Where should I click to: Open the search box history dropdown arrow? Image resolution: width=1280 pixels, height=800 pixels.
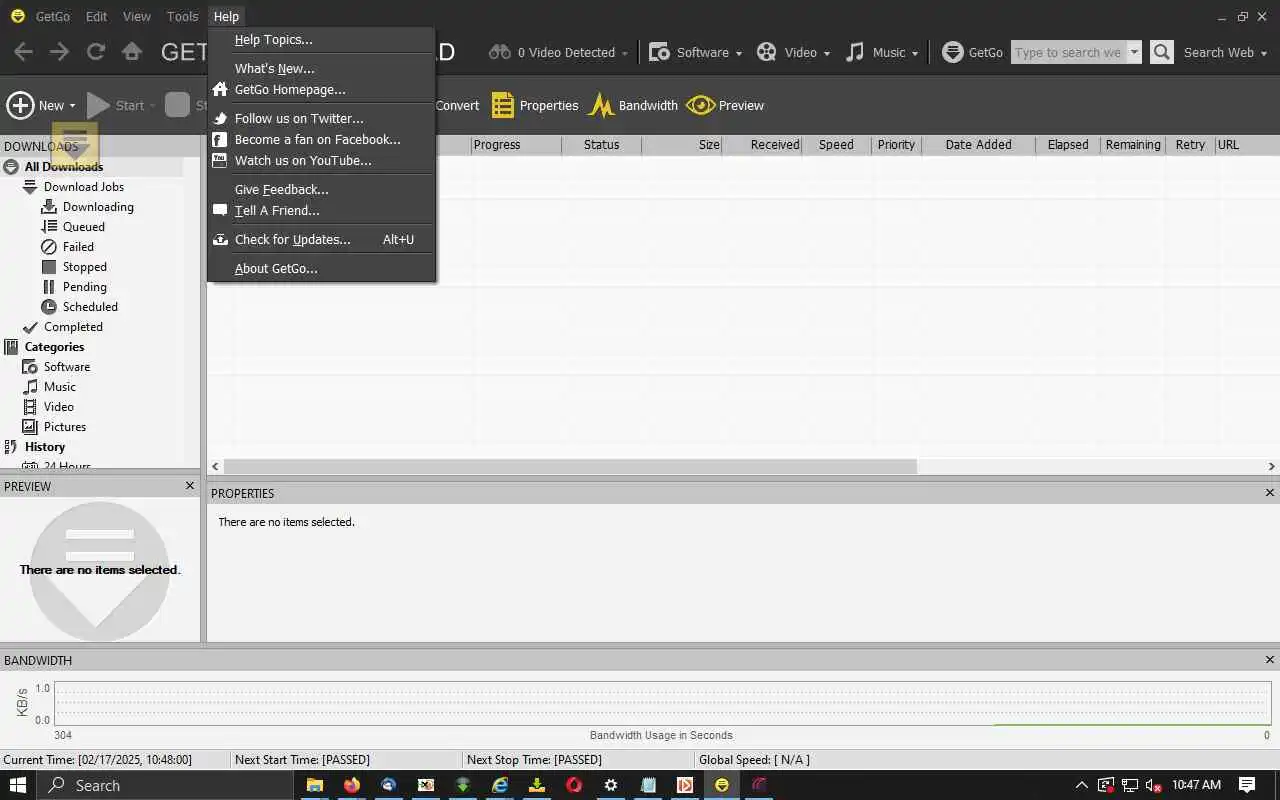(1134, 52)
